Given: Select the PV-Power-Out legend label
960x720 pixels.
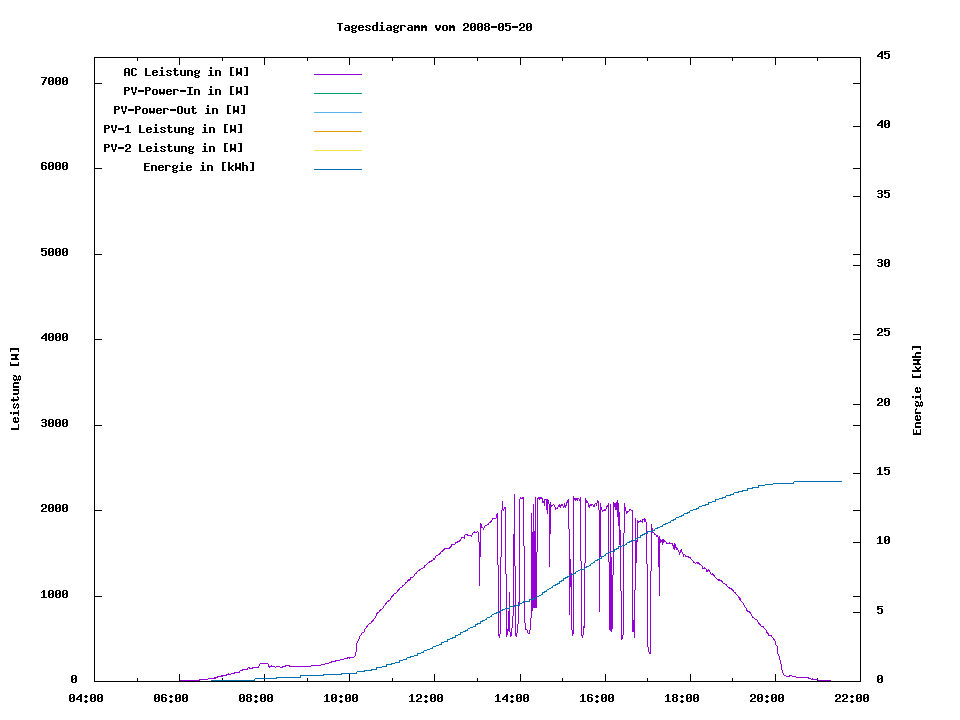Looking at the screenshot, I should 181,110.
